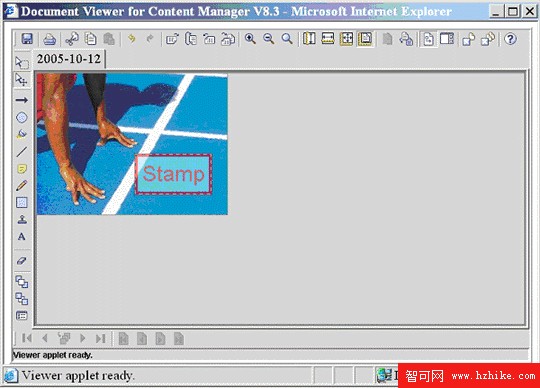Select the Fit Height view icon
This screenshot has height=388, width=540.
309,39
